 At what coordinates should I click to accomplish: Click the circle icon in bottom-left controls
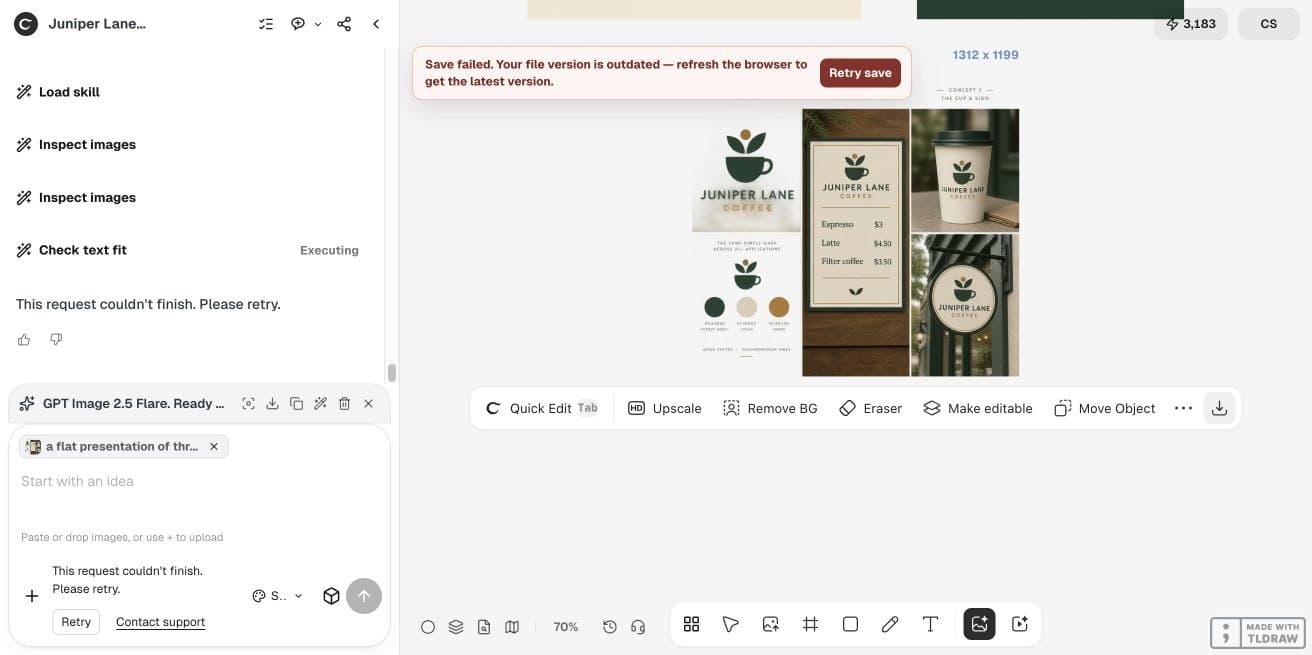pyautogui.click(x=428, y=627)
